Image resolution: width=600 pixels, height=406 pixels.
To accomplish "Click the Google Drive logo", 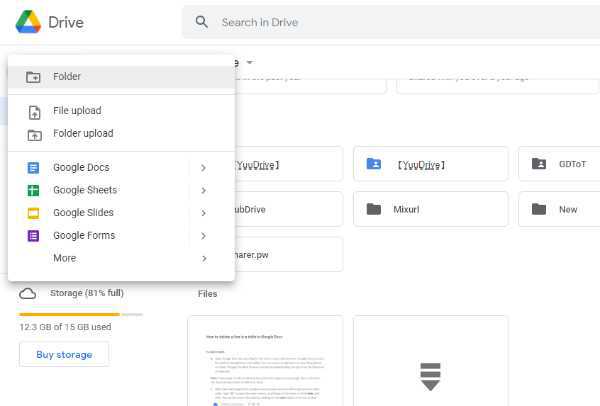I will 28,22.
